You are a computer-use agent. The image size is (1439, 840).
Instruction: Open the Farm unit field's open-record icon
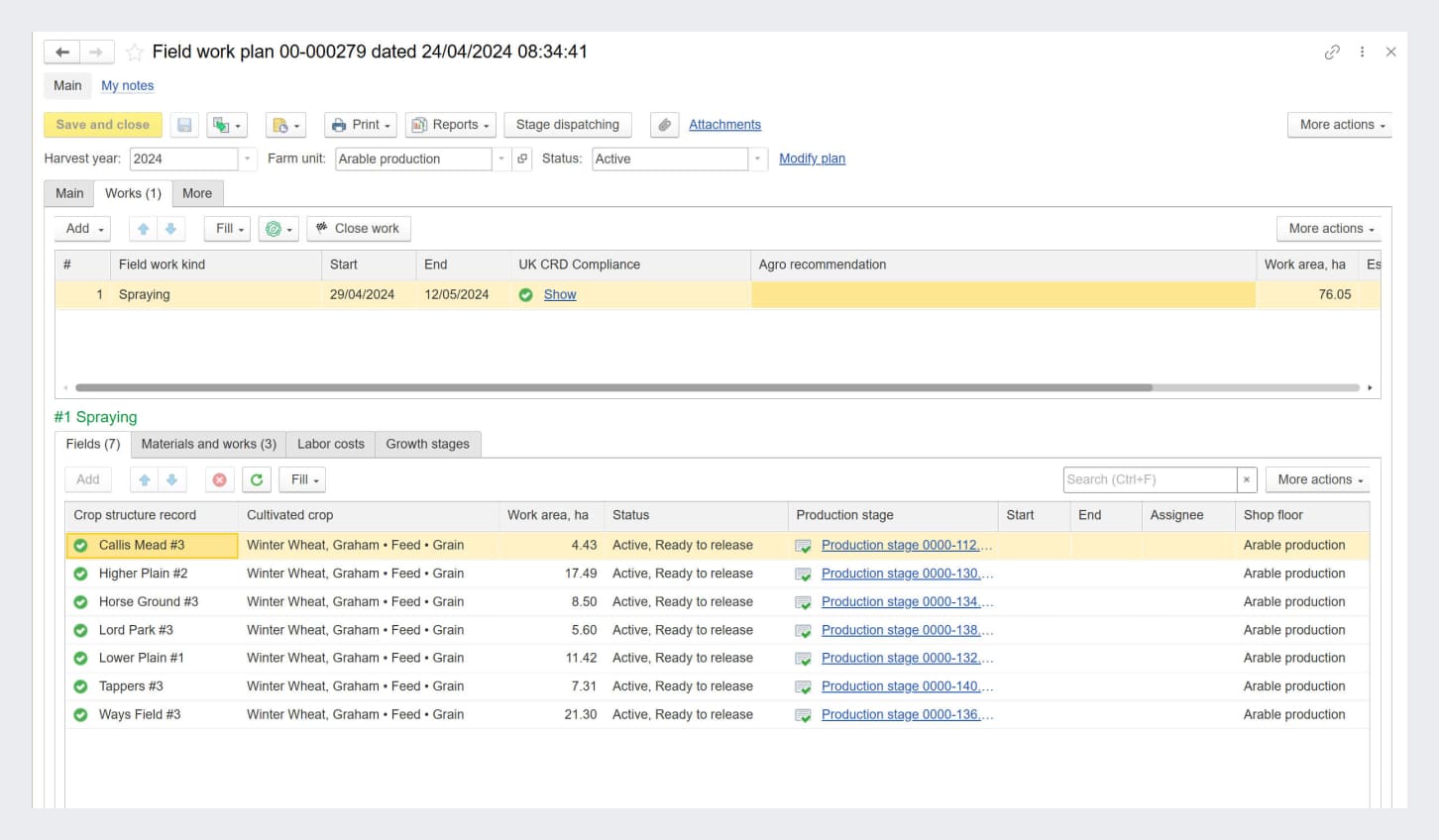coord(522,158)
